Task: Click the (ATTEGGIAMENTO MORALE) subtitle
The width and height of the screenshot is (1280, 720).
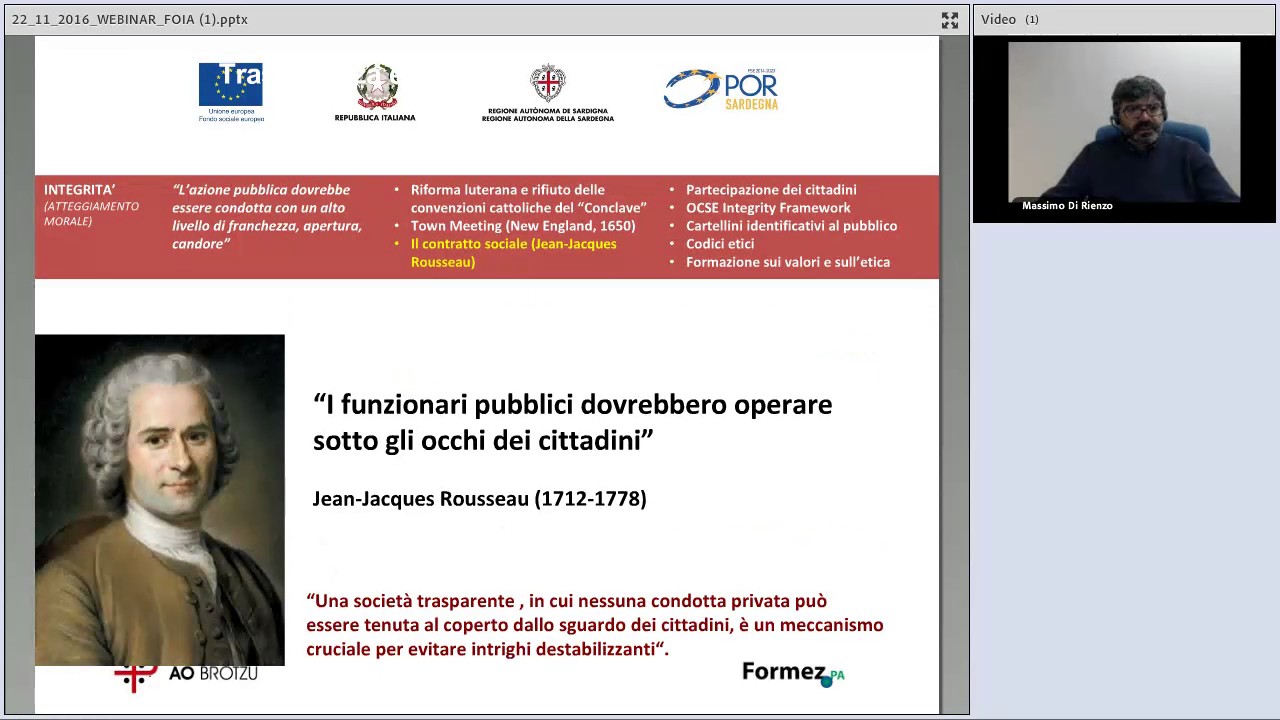Action: pos(91,213)
